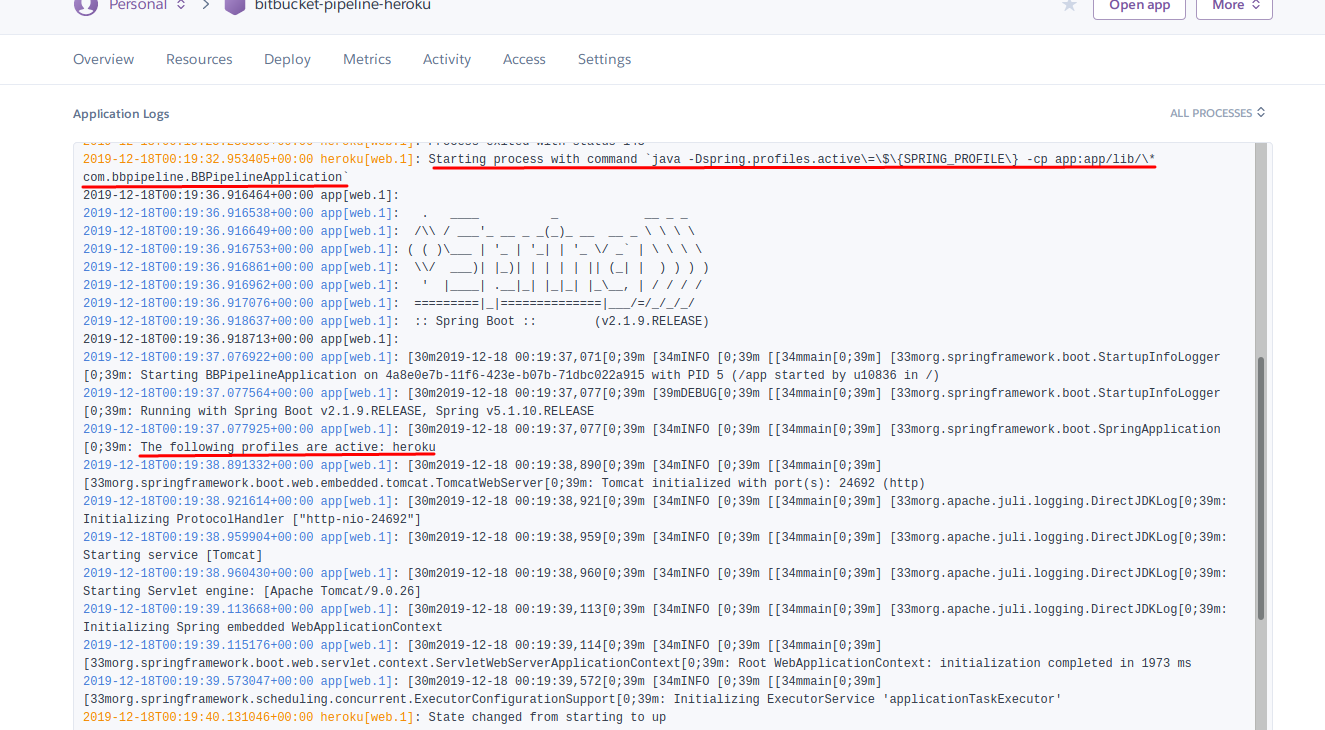Switch to the Resources tab
The width and height of the screenshot is (1325, 730).
[x=198, y=59]
